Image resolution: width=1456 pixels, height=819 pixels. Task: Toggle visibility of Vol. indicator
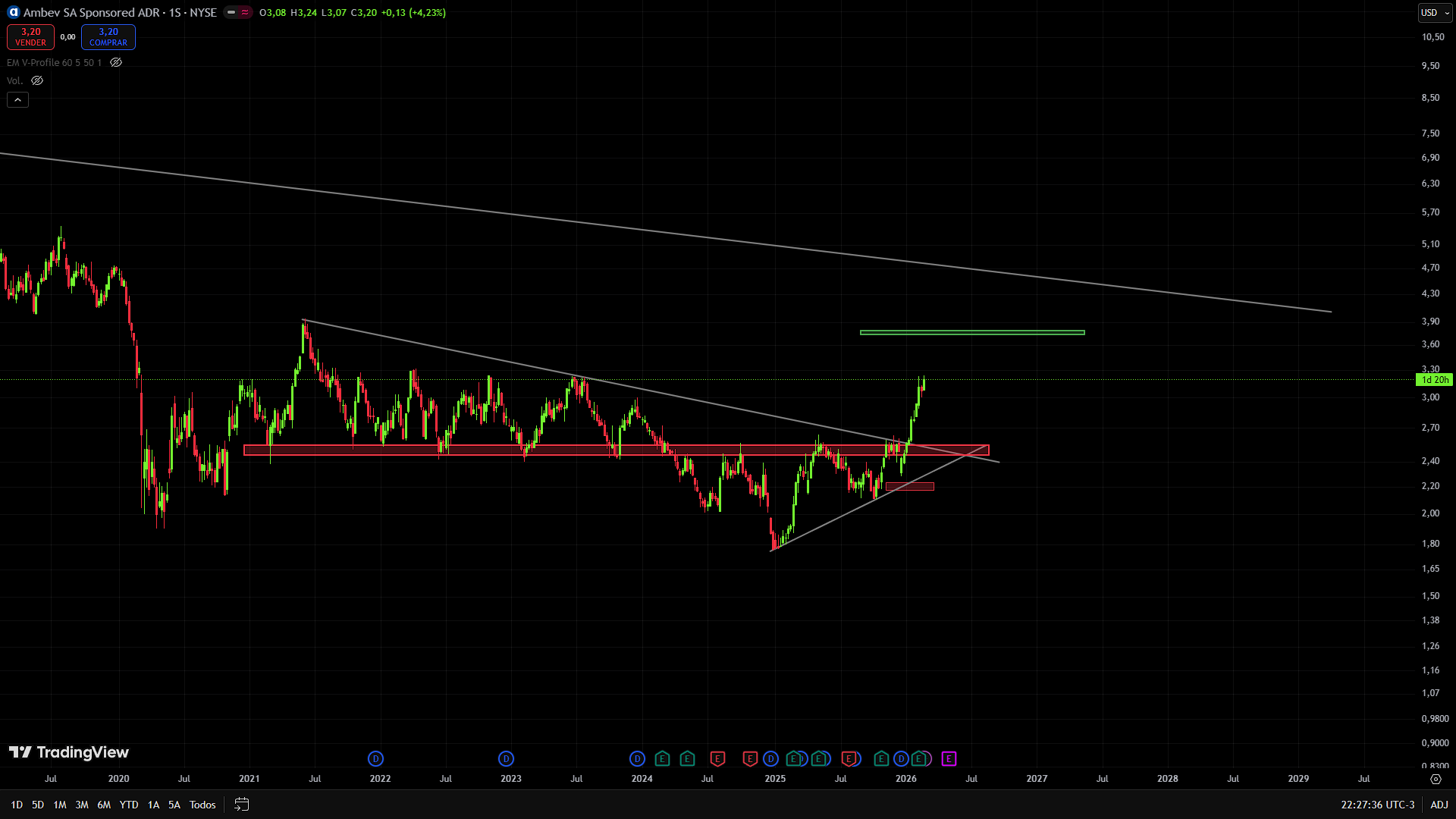pyautogui.click(x=37, y=80)
